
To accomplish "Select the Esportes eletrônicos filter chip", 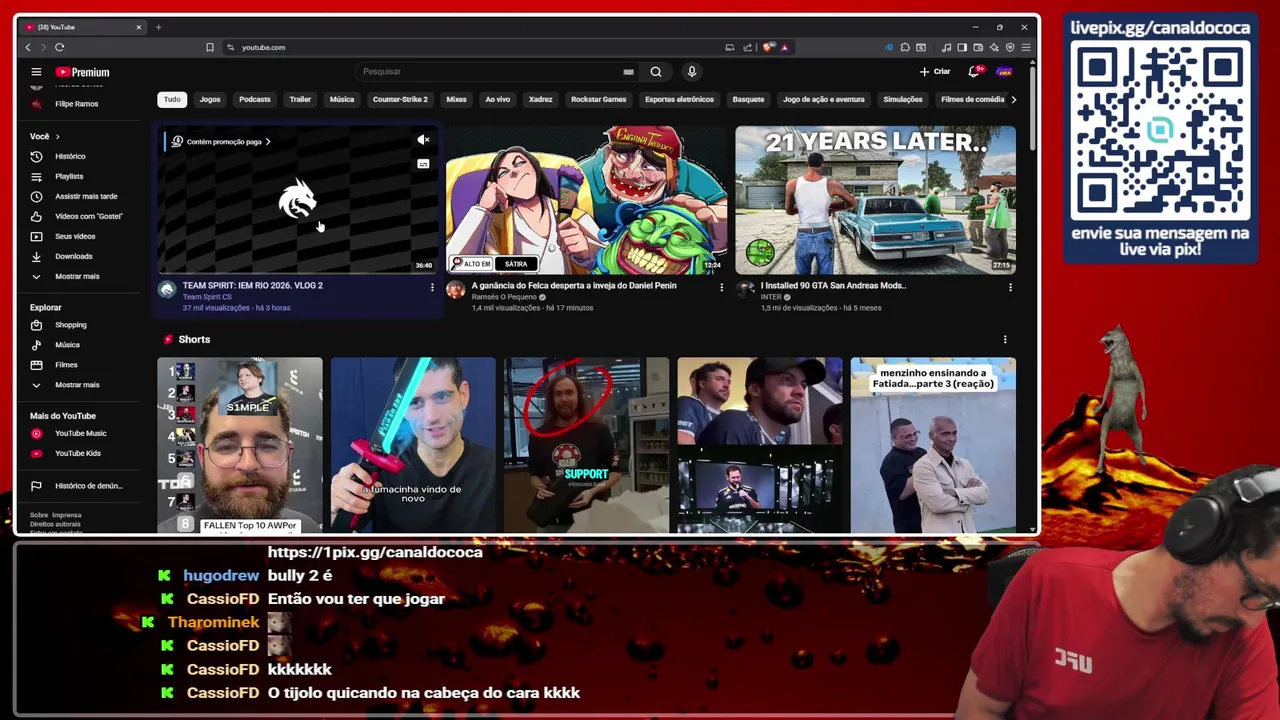I will [679, 99].
